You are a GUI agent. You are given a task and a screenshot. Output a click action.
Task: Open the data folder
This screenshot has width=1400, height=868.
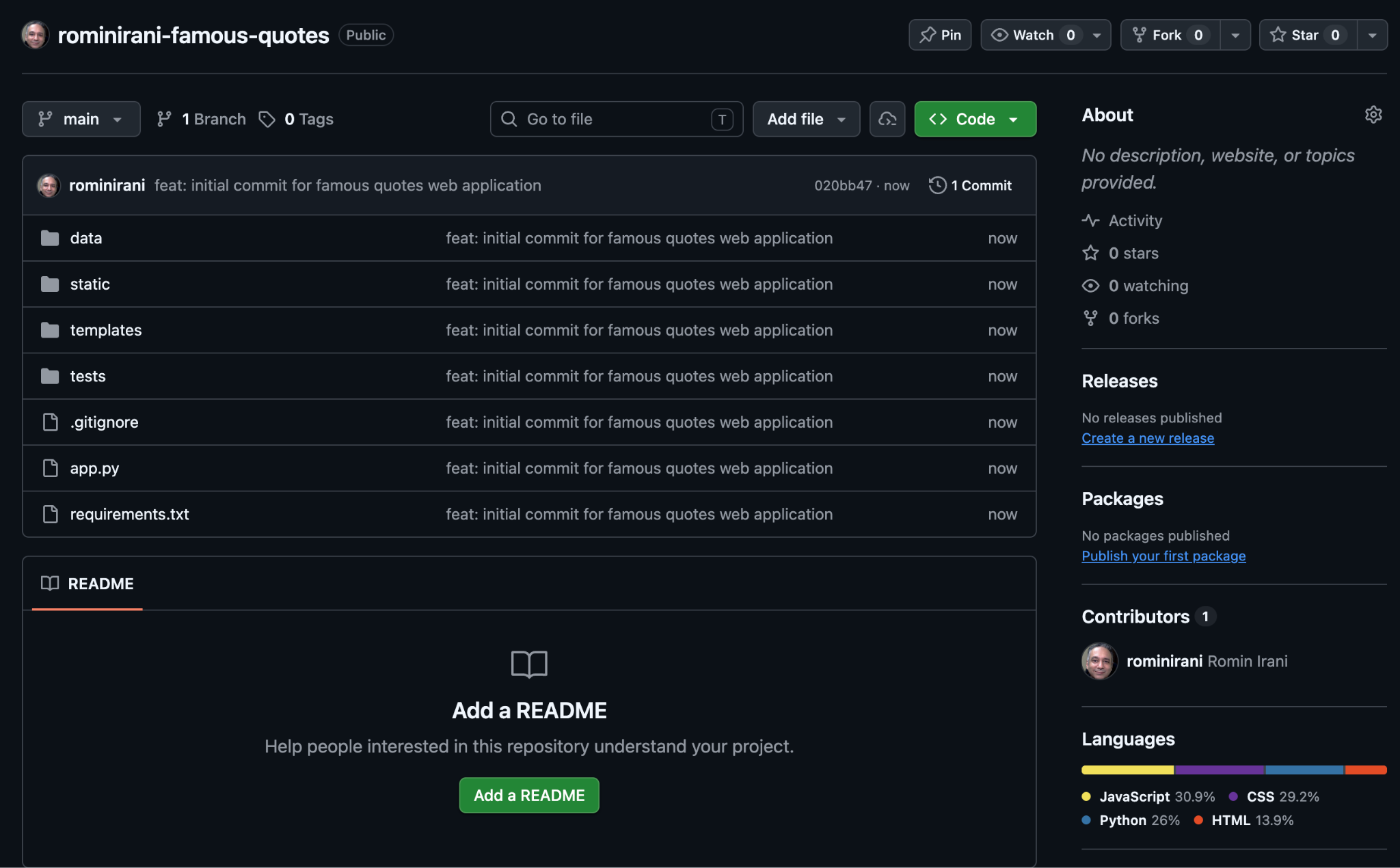tap(86, 238)
